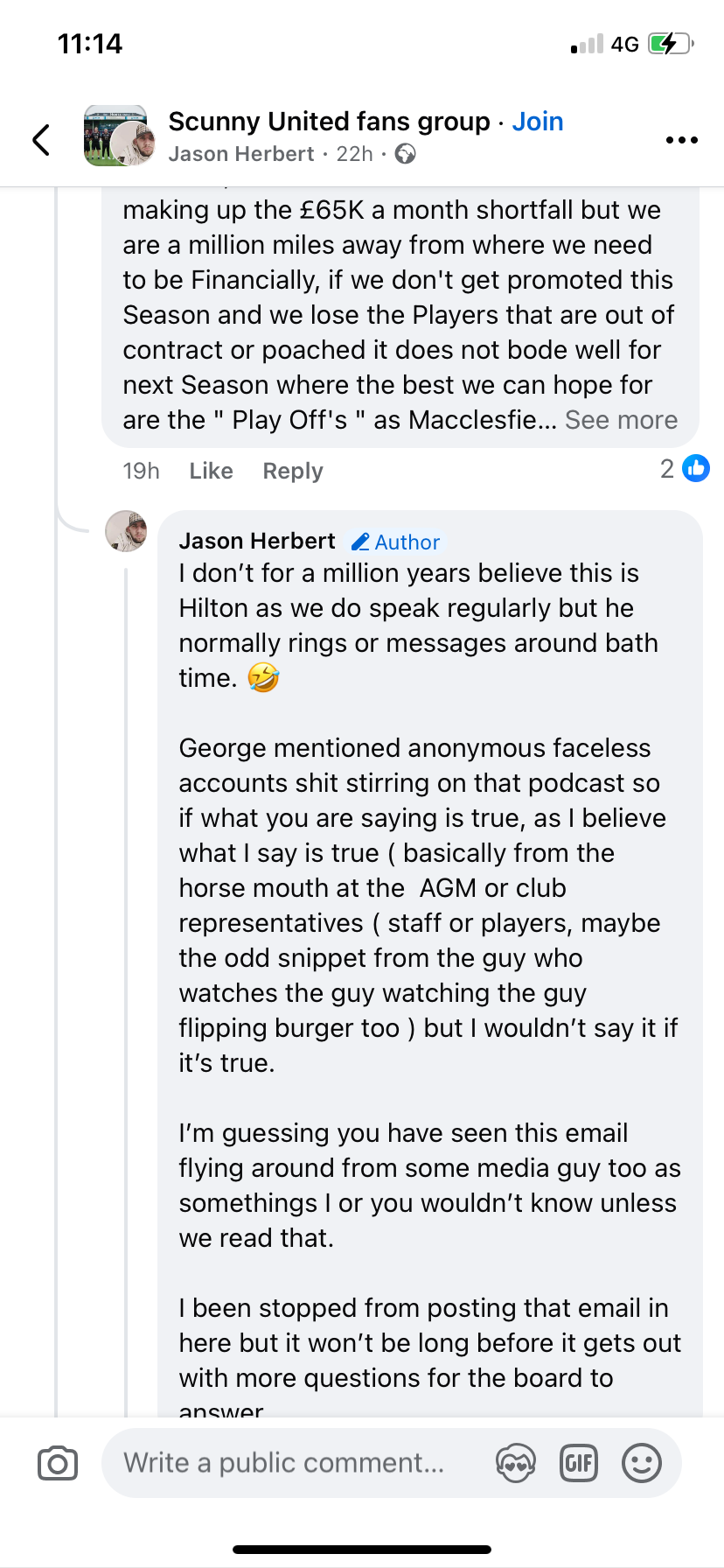Open the three-dot options menu
The image size is (724, 1568).
681,140
